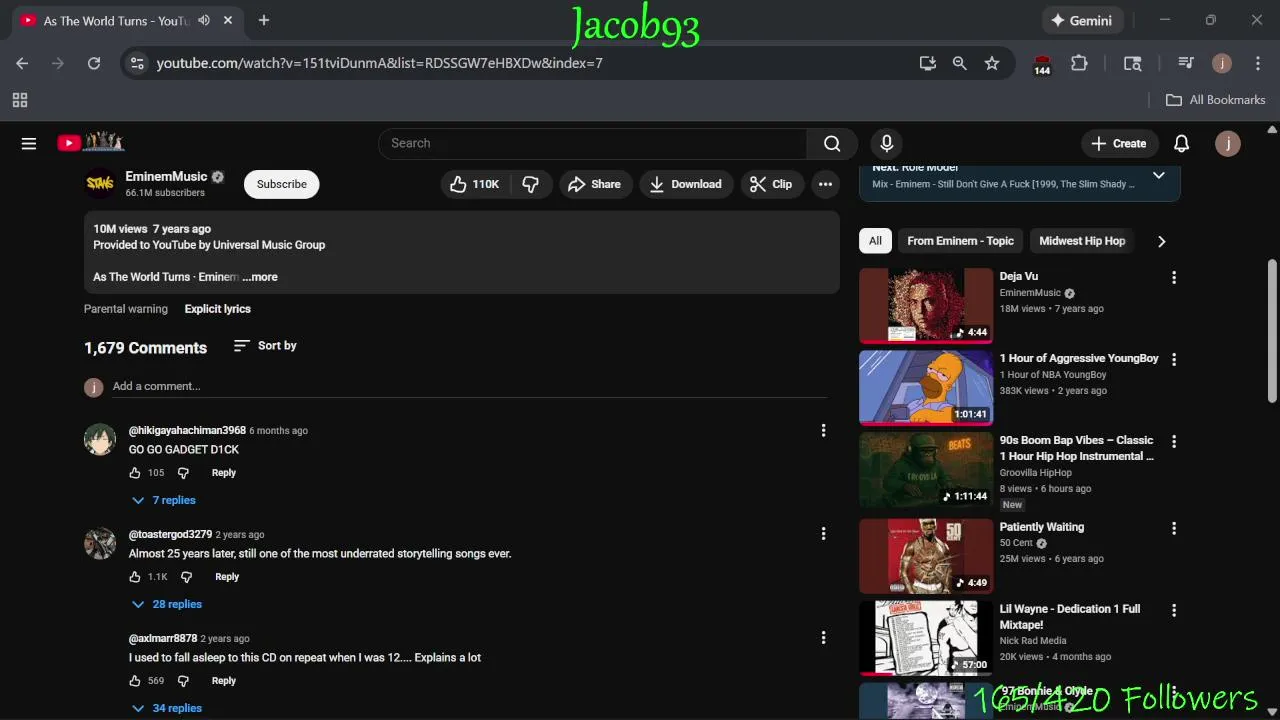
Task: Open a new browser tab
Action: coord(264,20)
